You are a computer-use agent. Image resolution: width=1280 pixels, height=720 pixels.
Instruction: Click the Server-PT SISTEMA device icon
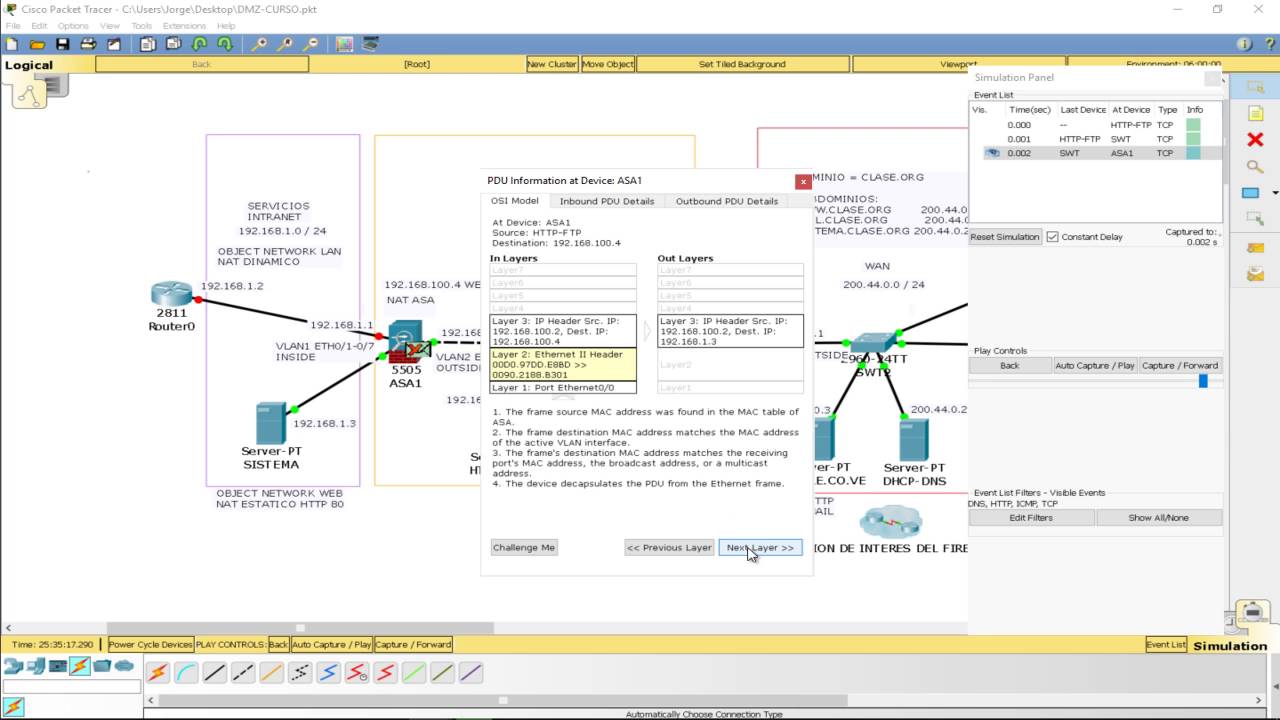coord(271,423)
